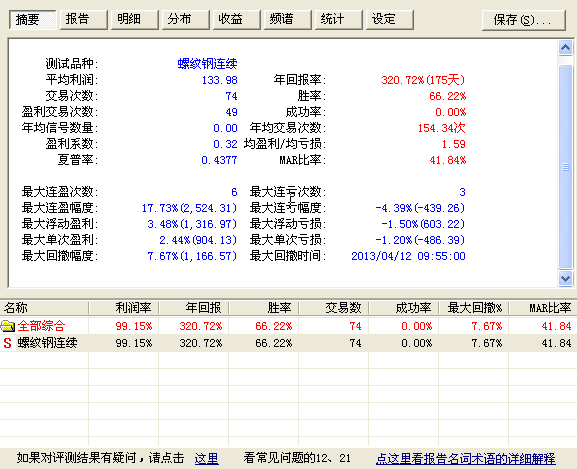Sort by the 利润率 column header
This screenshot has width=577, height=469.
click(x=124, y=308)
